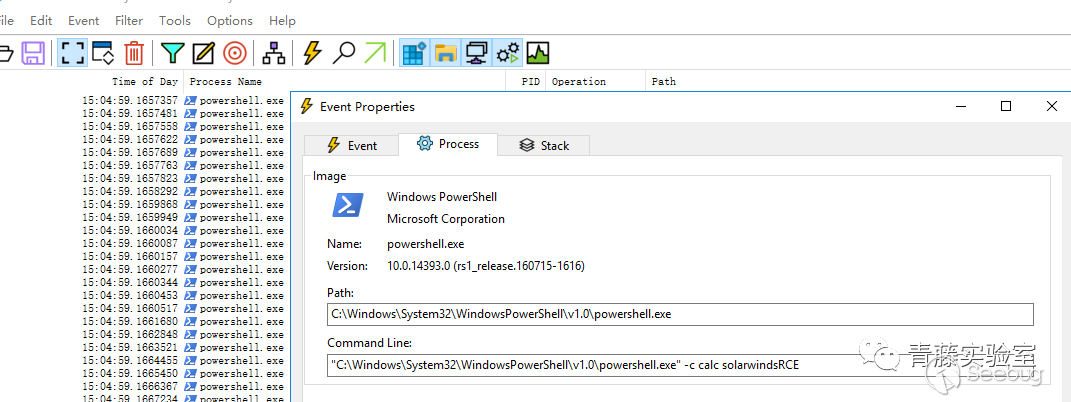Image resolution: width=1071 pixels, height=402 pixels.
Task: Select event row 15:04:59.1660453
Action: pyautogui.click(x=183, y=295)
